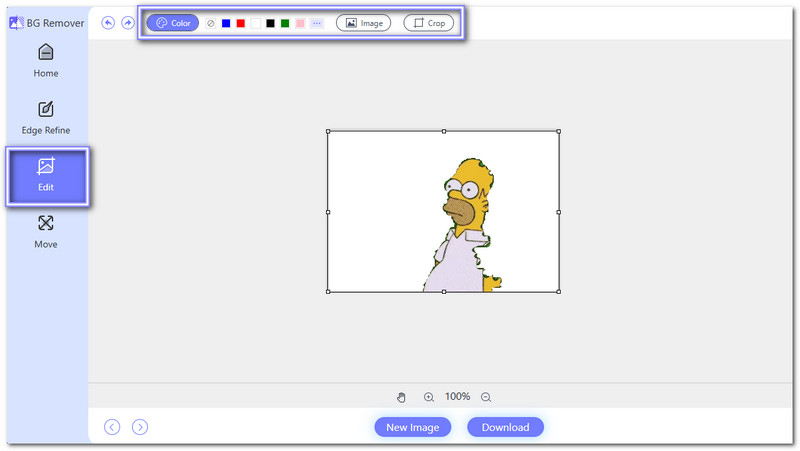
Task: Click the 100% zoom level text
Action: pos(458,396)
